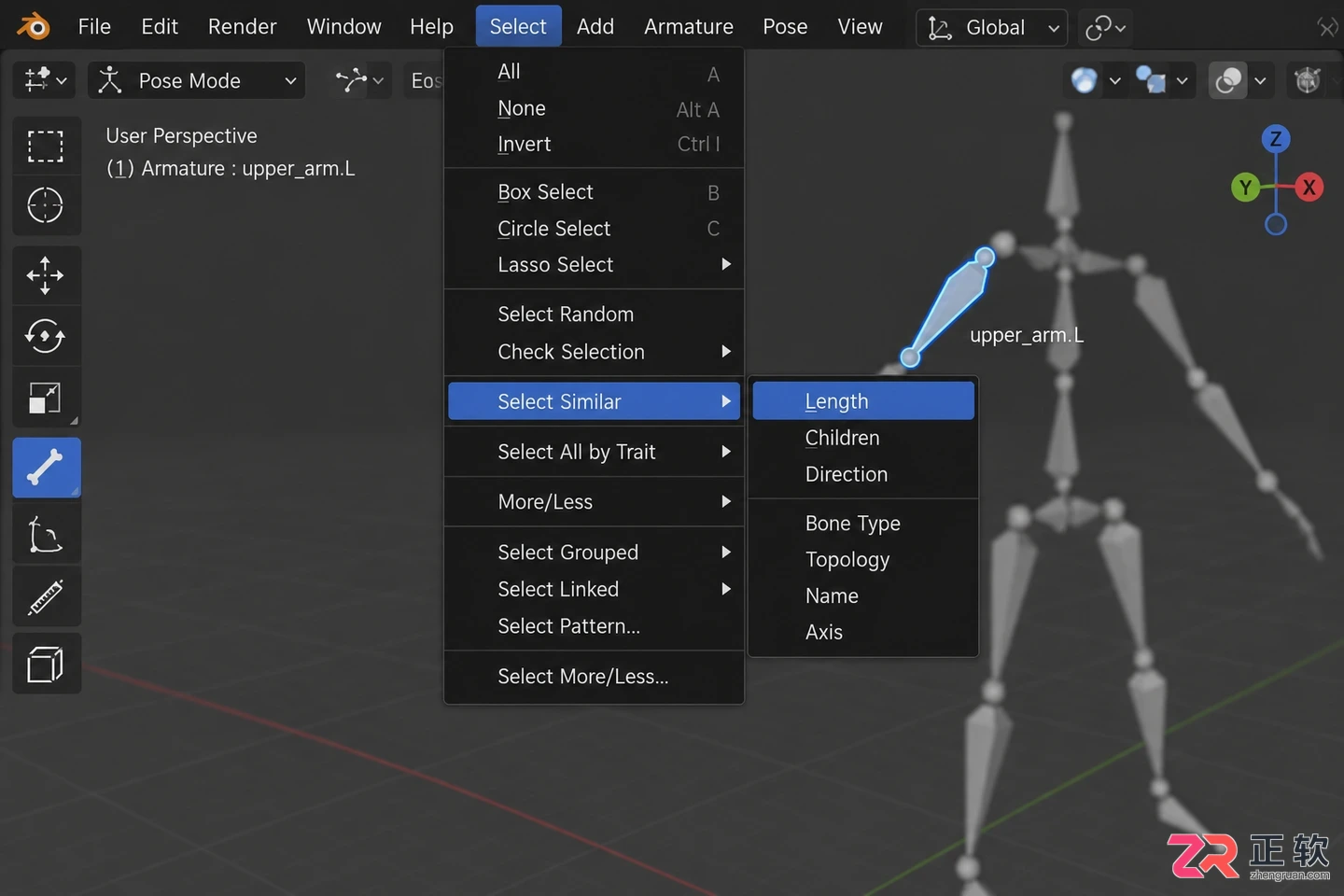Select the Rotate tool icon

pos(46,336)
